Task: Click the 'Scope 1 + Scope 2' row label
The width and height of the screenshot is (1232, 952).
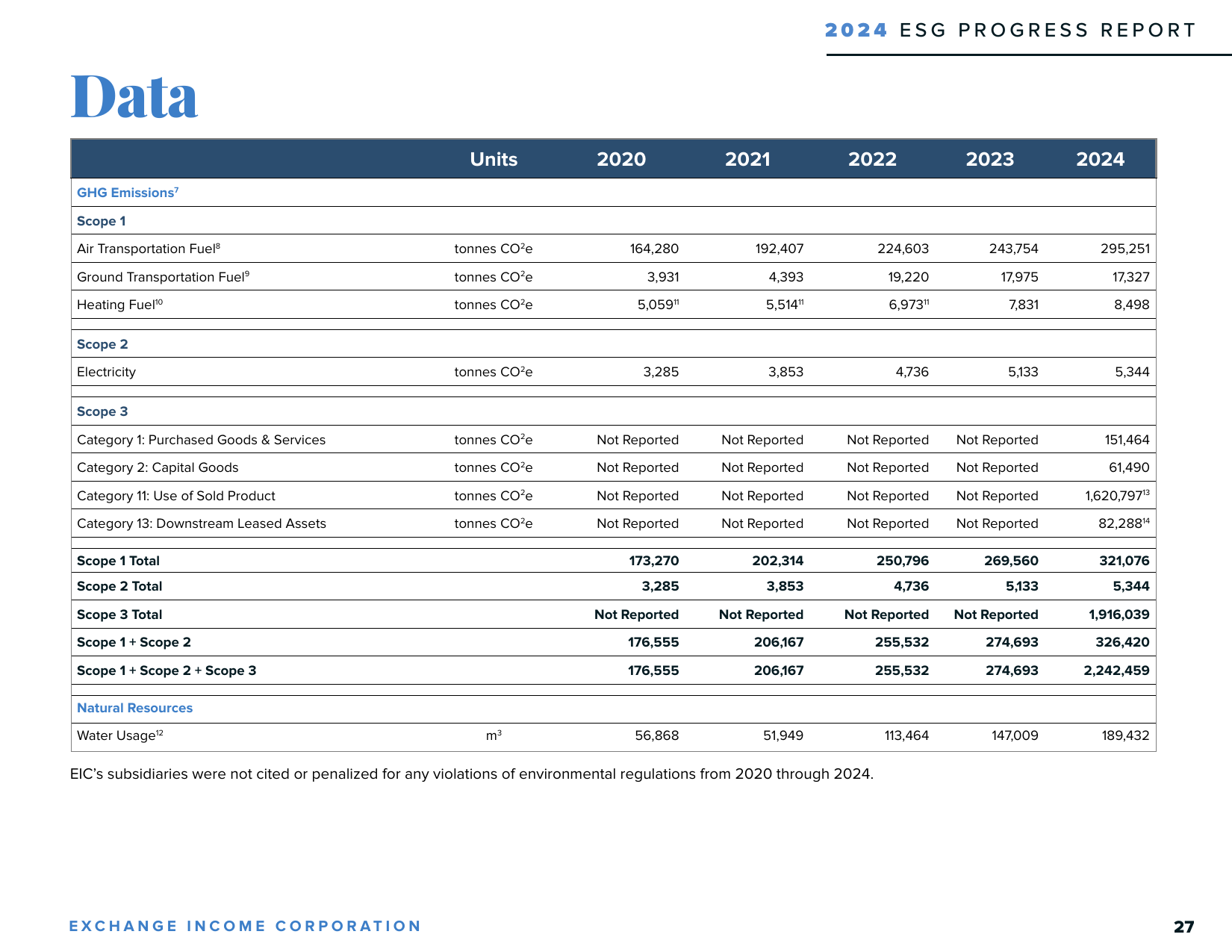Action: 134,642
